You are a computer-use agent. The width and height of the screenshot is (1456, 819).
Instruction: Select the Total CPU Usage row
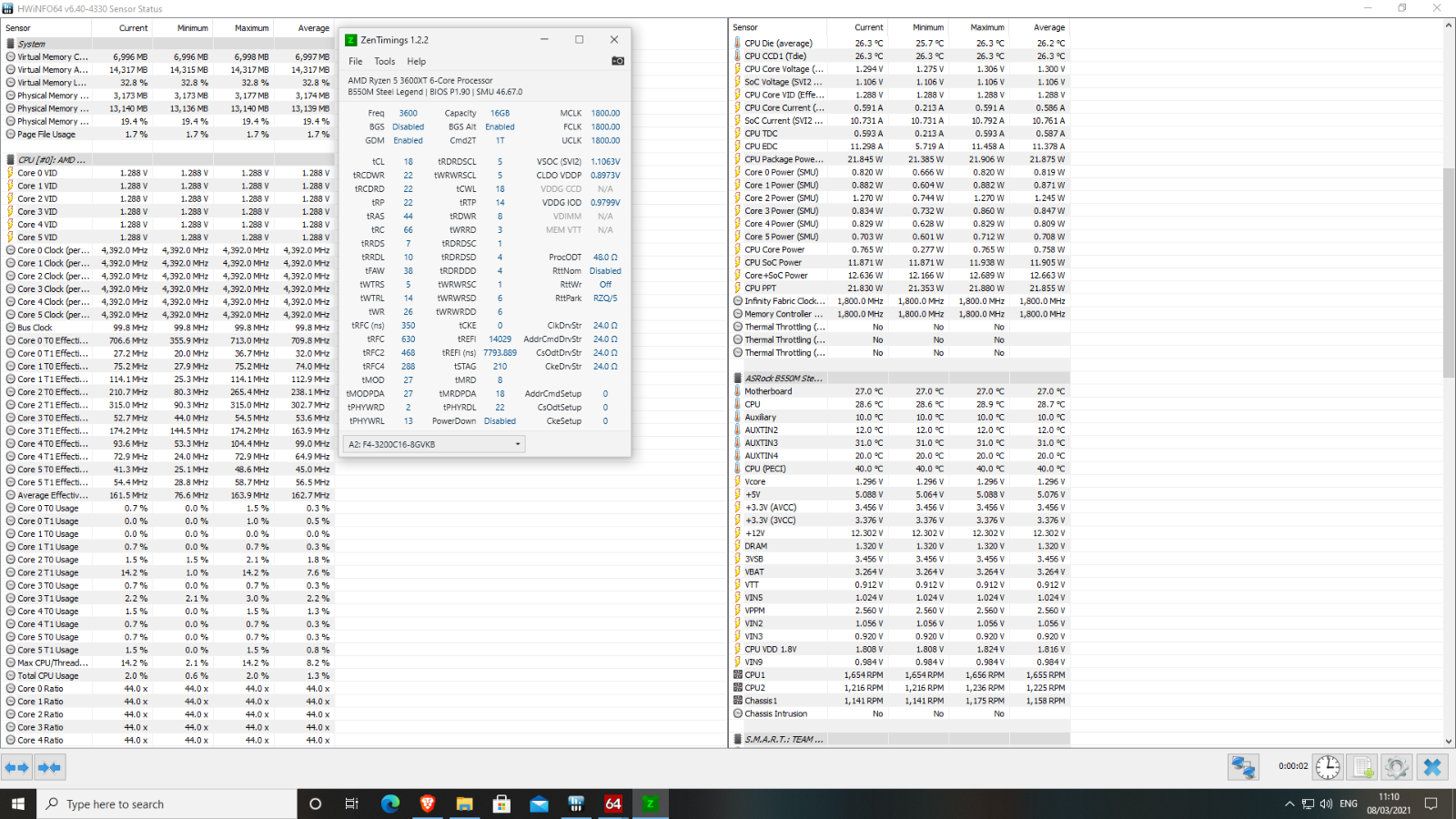[168, 675]
